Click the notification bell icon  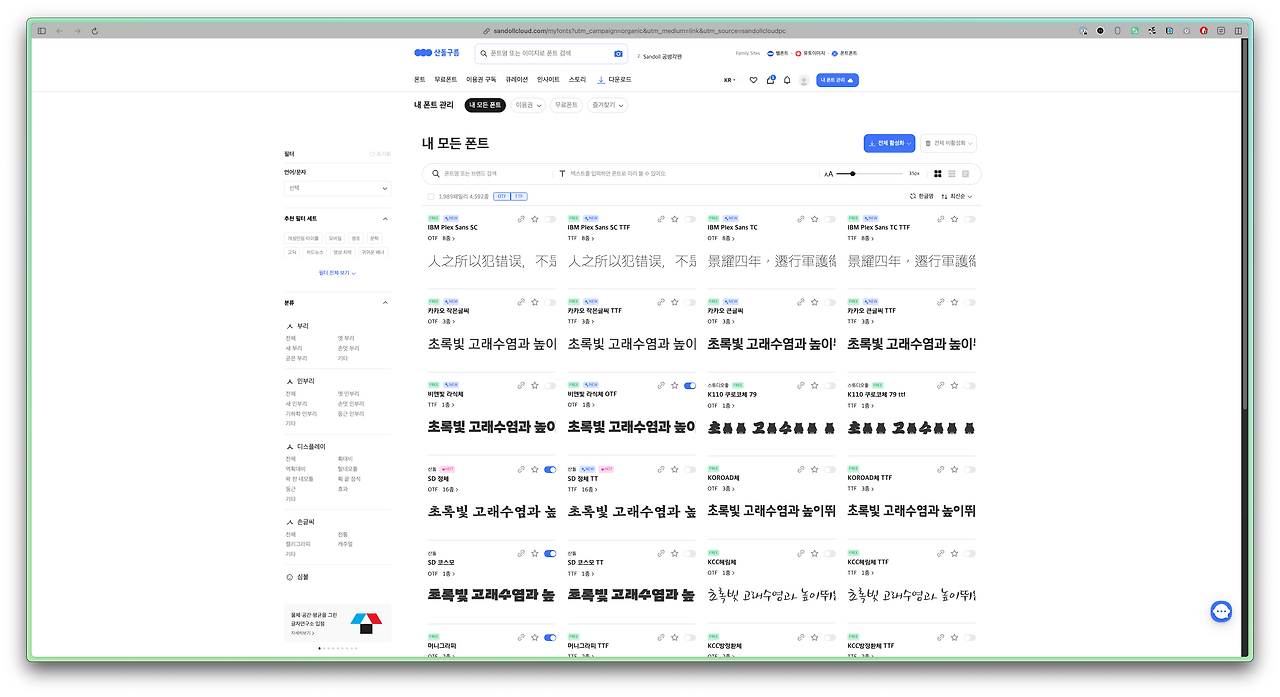[787, 79]
